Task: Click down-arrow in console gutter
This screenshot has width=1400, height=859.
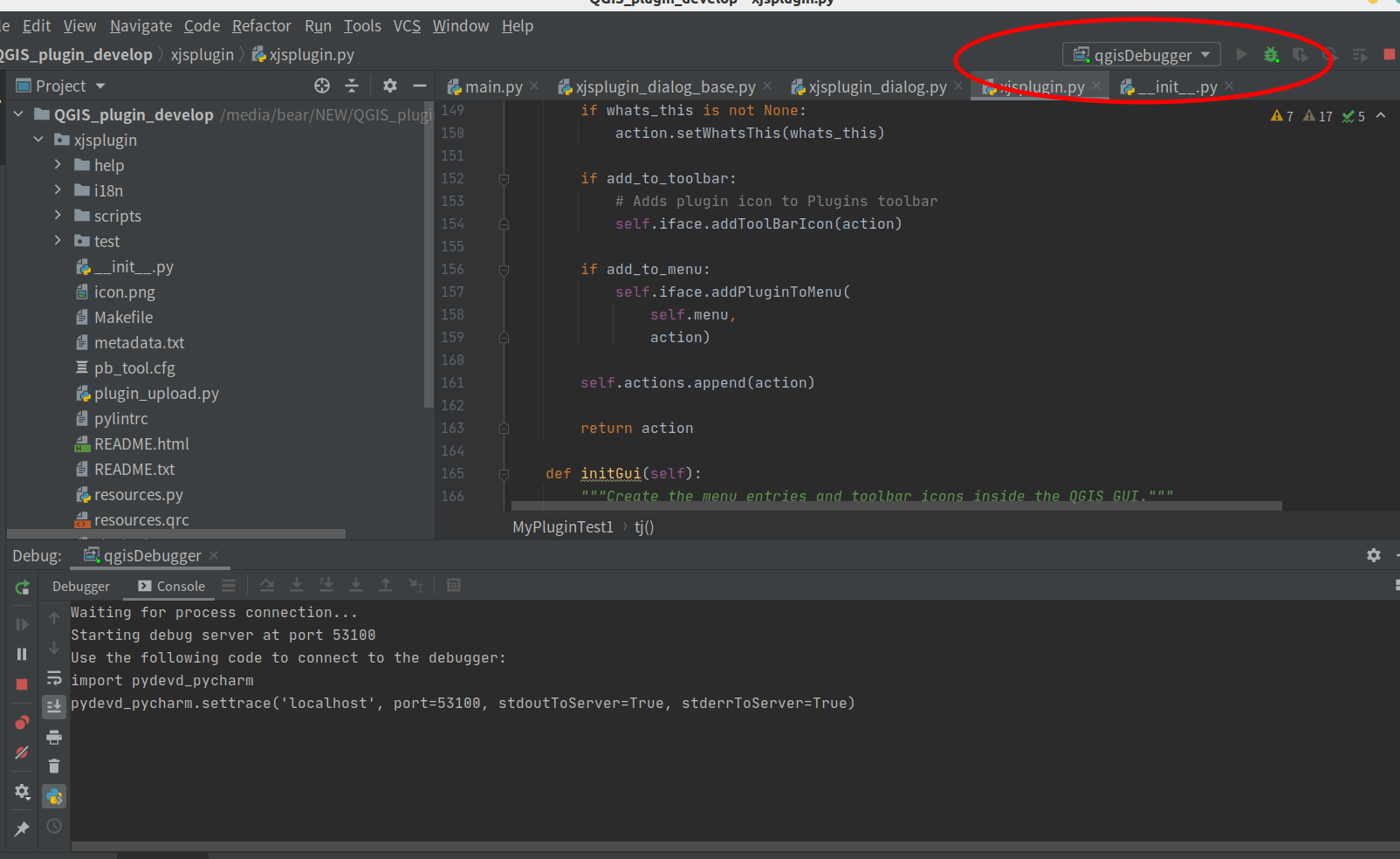Action: [54, 648]
